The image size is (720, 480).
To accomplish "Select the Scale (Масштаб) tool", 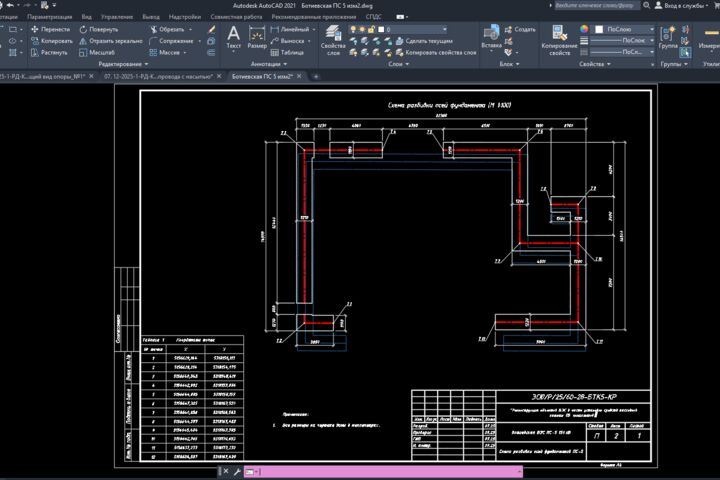I will tap(96, 52).
